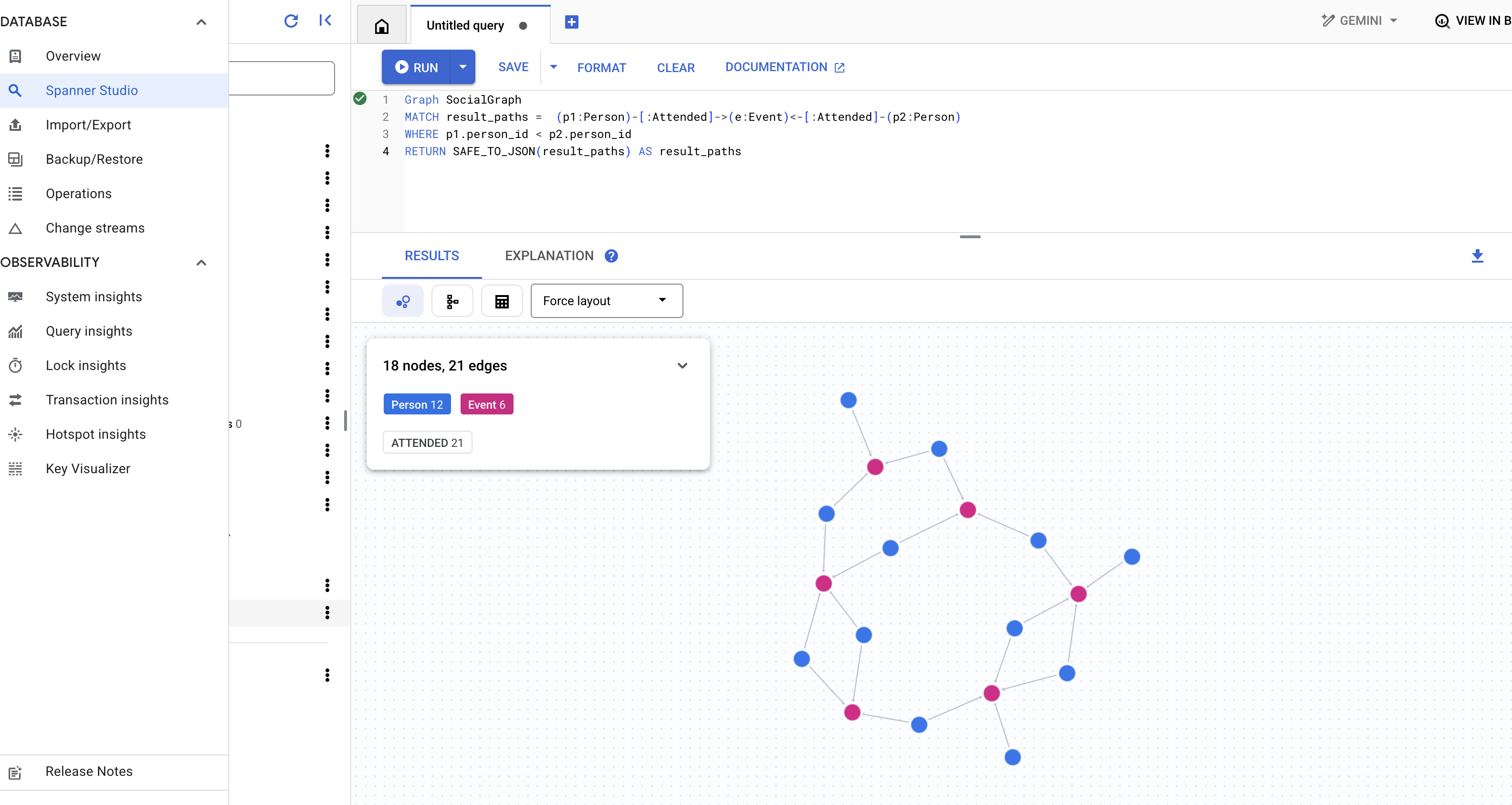
Task: Toggle the Event node filter chip
Action: (487, 404)
